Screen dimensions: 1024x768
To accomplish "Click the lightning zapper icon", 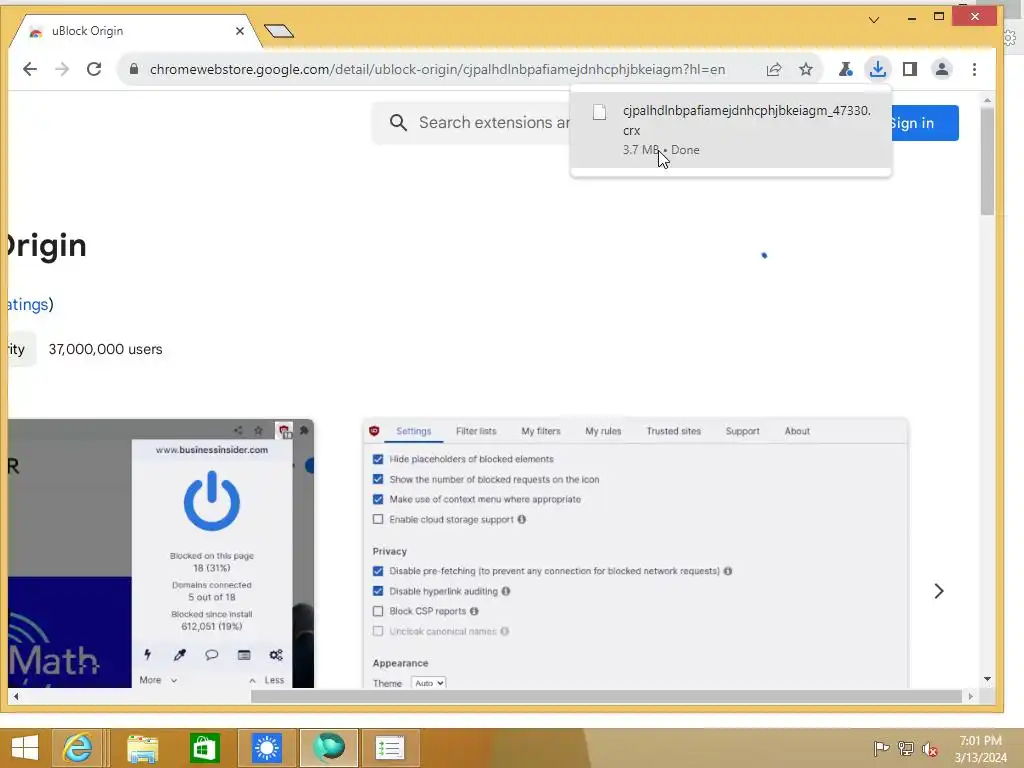I will pos(148,654).
